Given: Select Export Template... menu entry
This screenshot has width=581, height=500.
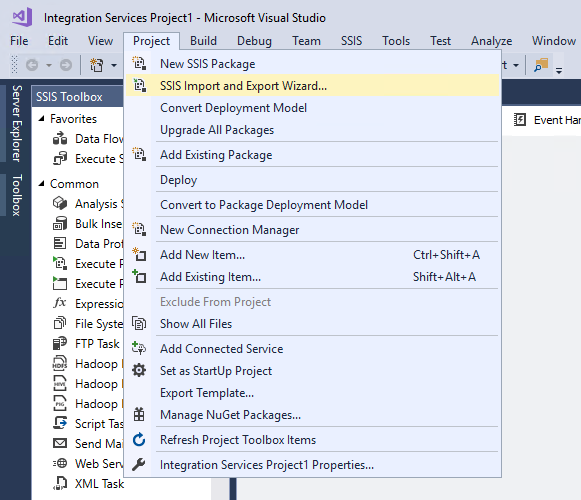Looking at the screenshot, I should click(x=313, y=393).
